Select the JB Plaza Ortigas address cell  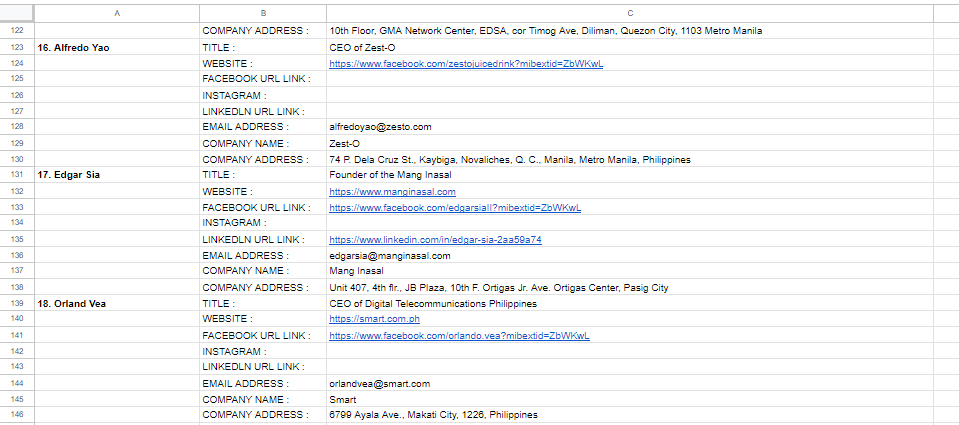point(630,287)
